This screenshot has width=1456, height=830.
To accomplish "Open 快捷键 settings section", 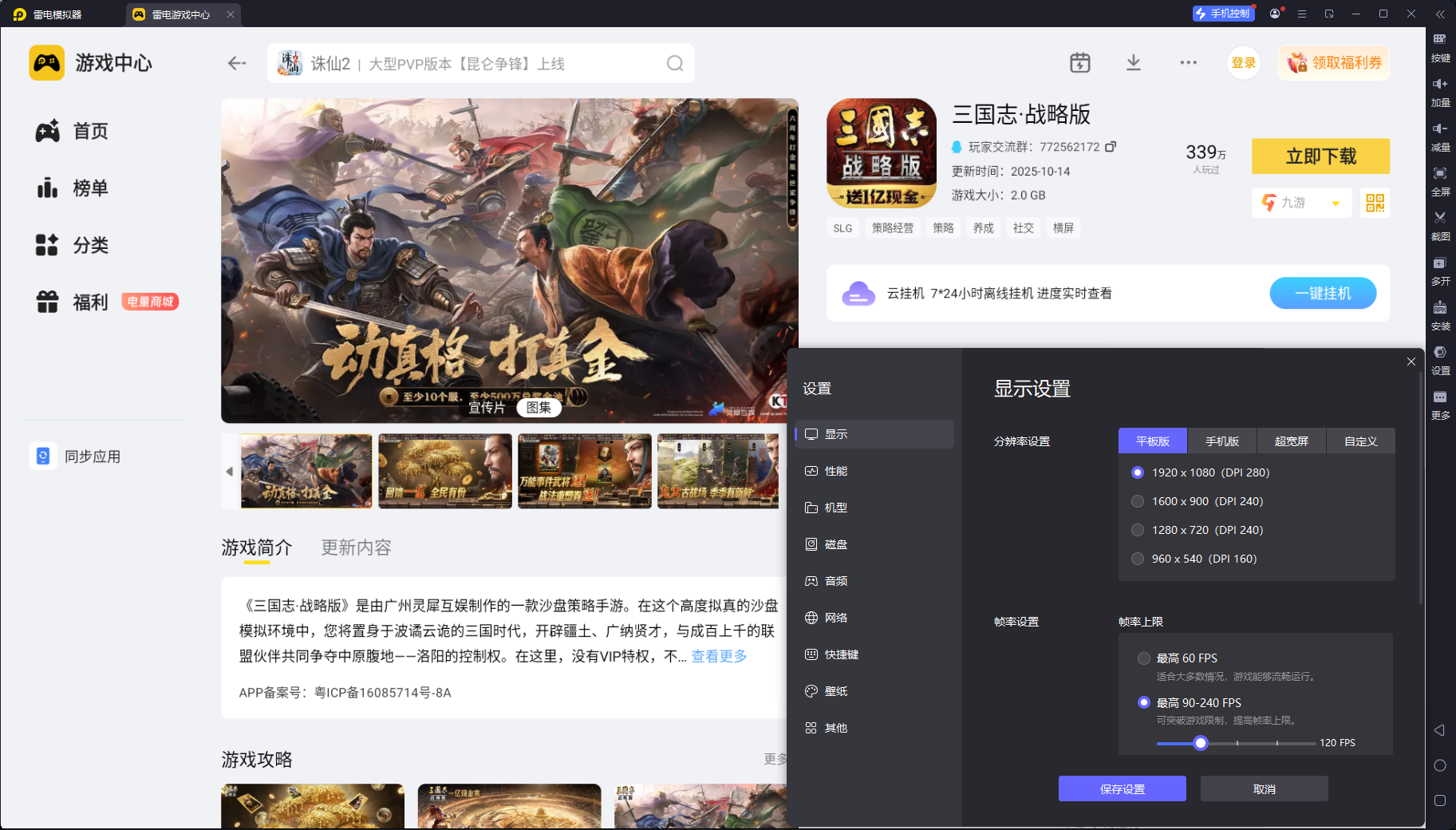I will (x=874, y=654).
